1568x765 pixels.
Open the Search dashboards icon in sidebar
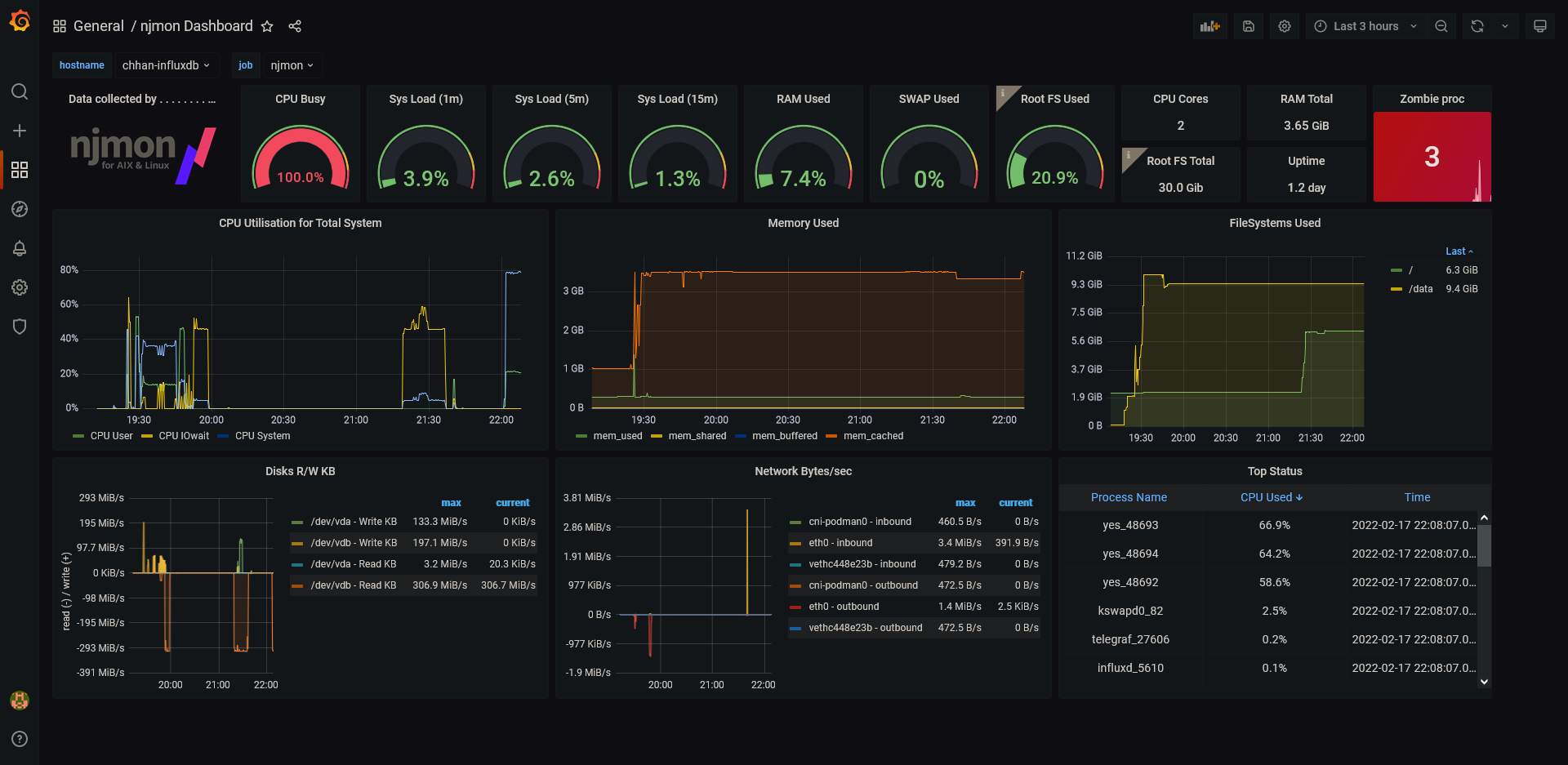pos(20,91)
